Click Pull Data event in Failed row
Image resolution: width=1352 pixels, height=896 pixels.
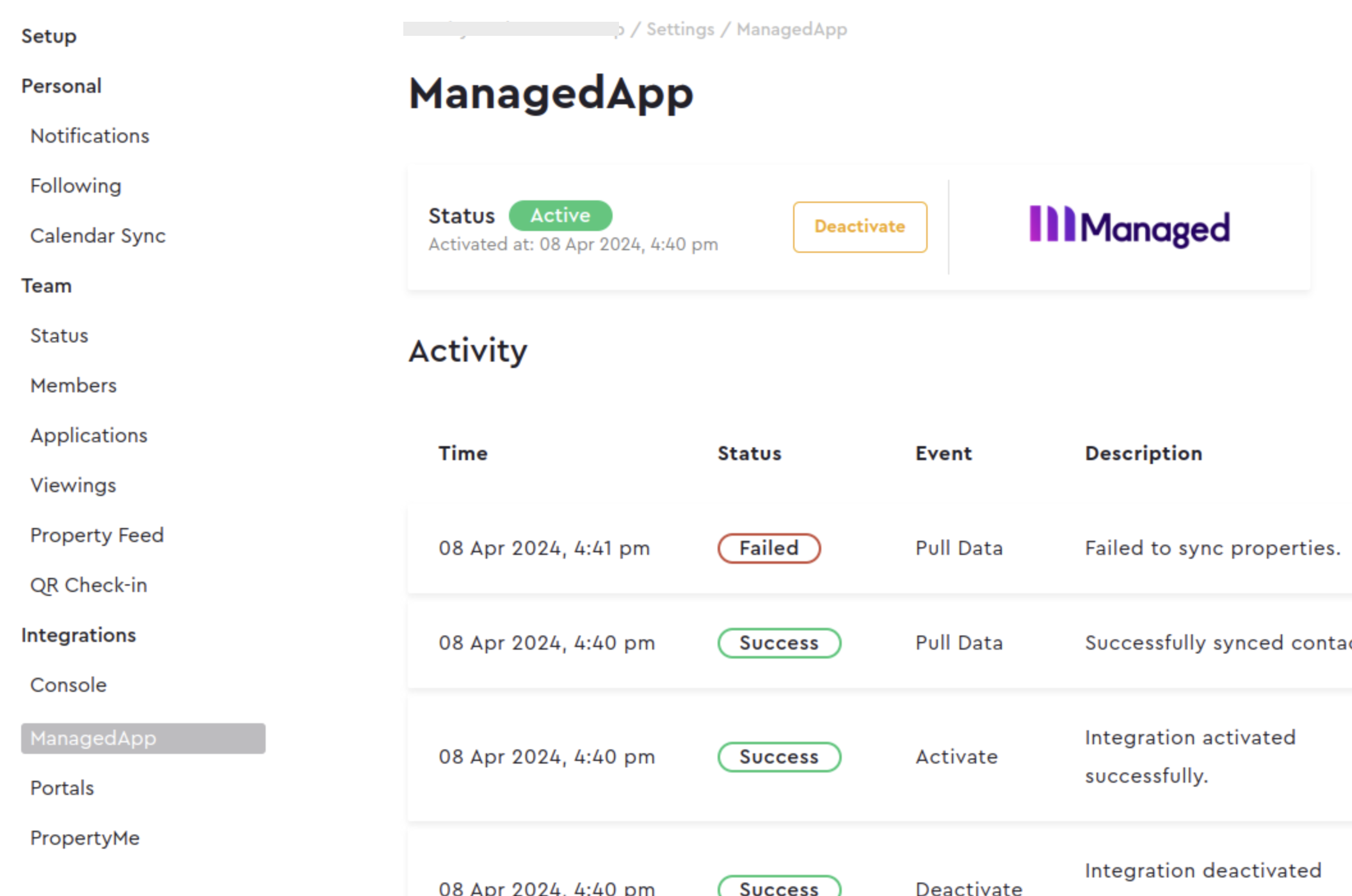[x=959, y=548]
